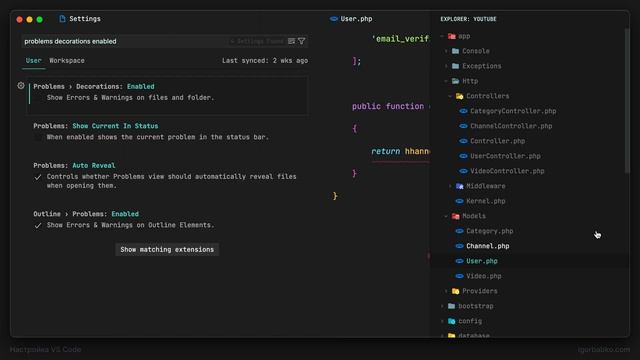Click the User.php tab PHP icon
This screenshot has width=640, height=360.
(334, 19)
